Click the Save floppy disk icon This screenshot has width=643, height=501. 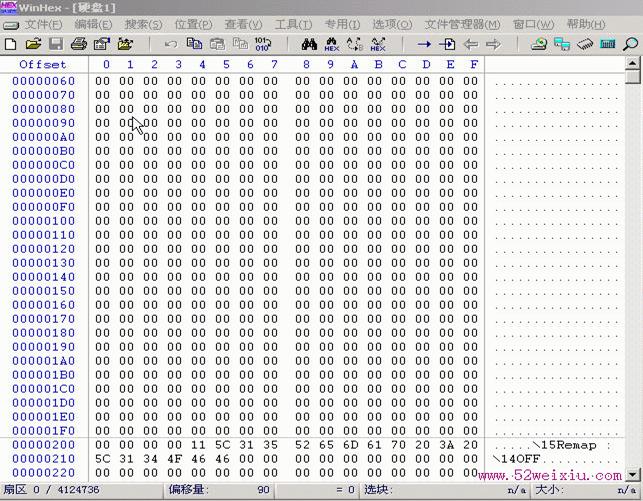[x=56, y=44]
